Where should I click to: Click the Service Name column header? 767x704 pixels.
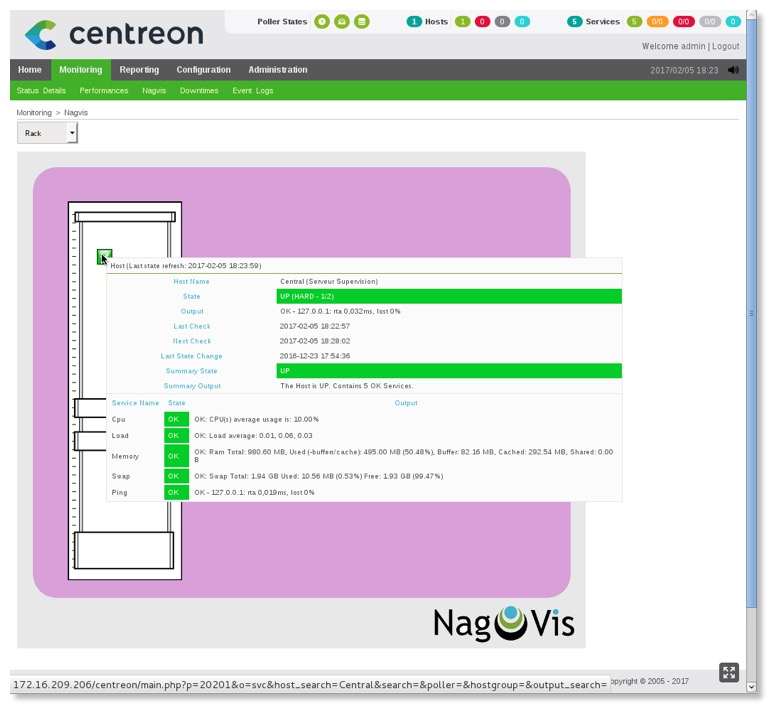point(135,403)
